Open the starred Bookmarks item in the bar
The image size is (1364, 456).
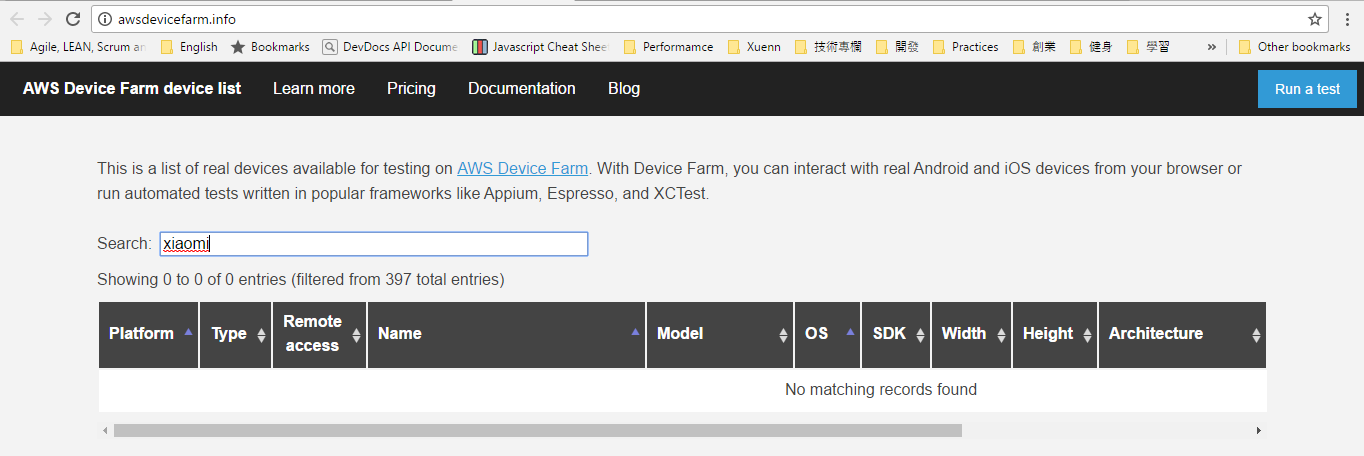pos(270,47)
